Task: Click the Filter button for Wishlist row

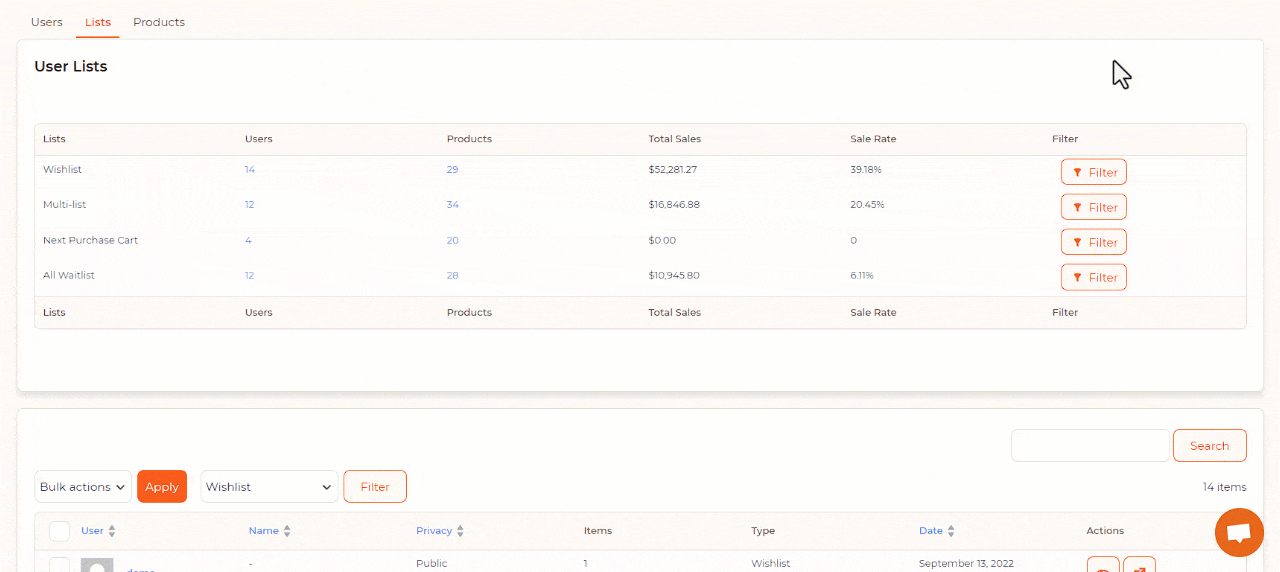Action: [x=1093, y=172]
